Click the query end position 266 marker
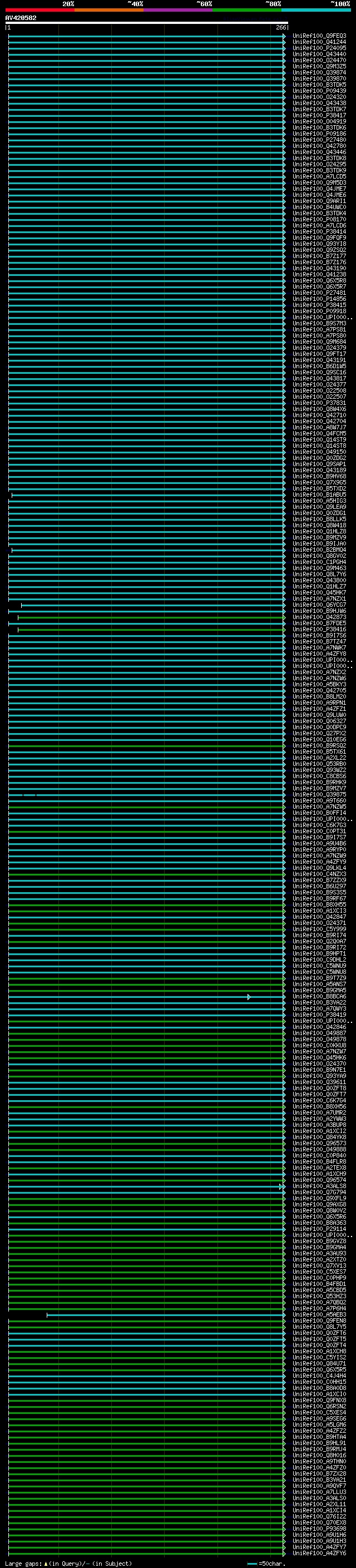 point(281,27)
